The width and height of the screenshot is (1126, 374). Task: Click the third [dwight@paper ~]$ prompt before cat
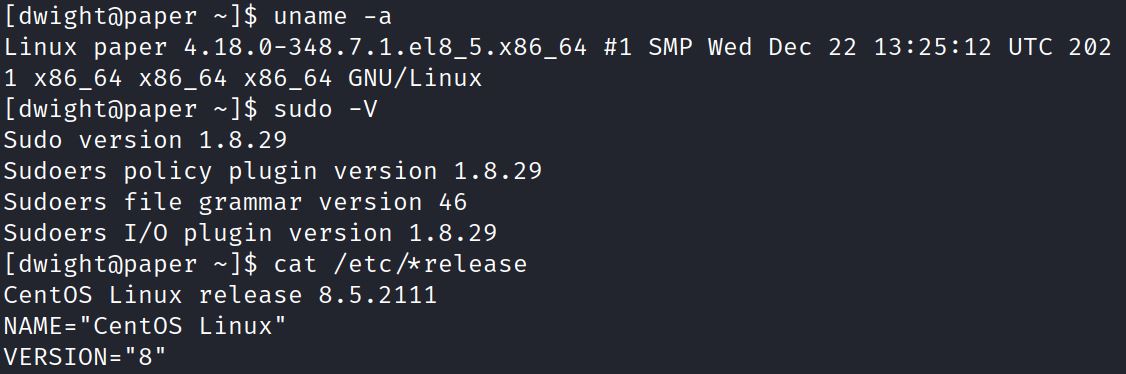pyautogui.click(x=130, y=264)
